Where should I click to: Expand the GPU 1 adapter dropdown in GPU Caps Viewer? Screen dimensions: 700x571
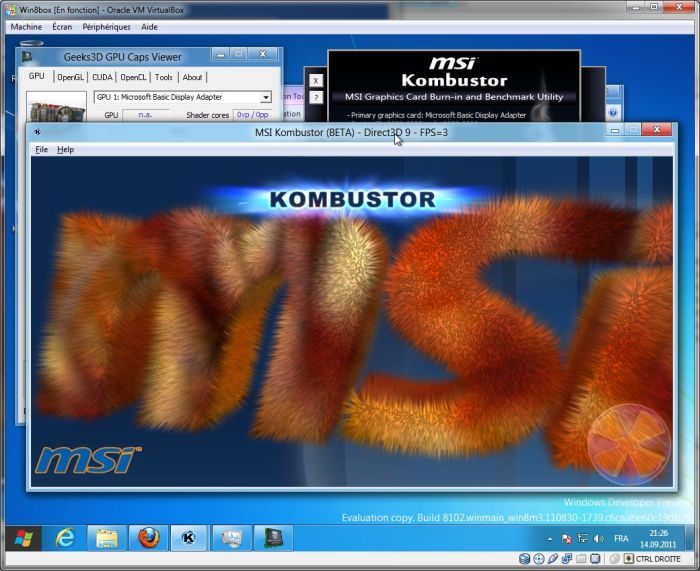click(x=266, y=97)
